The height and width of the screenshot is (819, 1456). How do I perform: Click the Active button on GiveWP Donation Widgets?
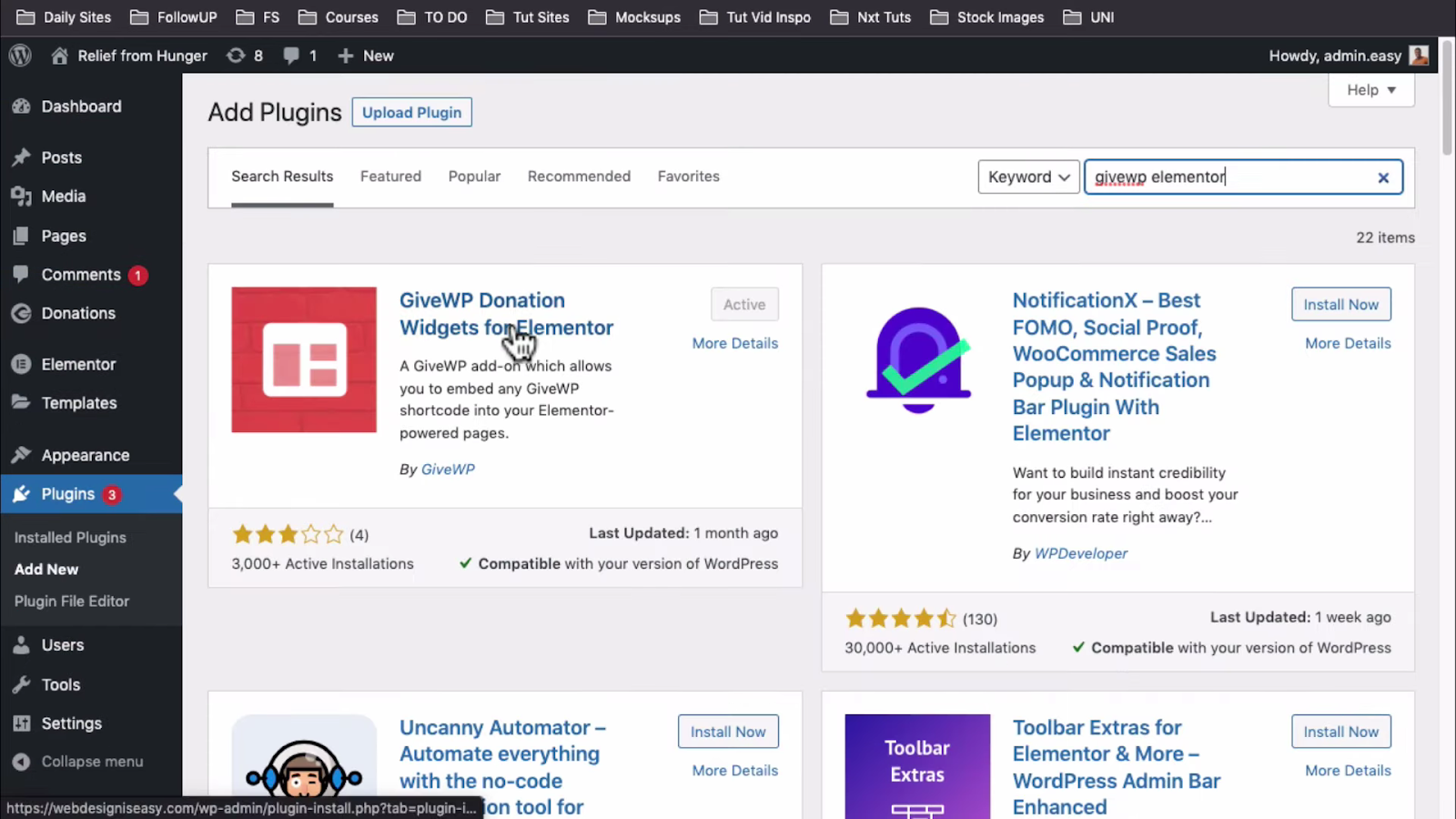[x=744, y=305]
